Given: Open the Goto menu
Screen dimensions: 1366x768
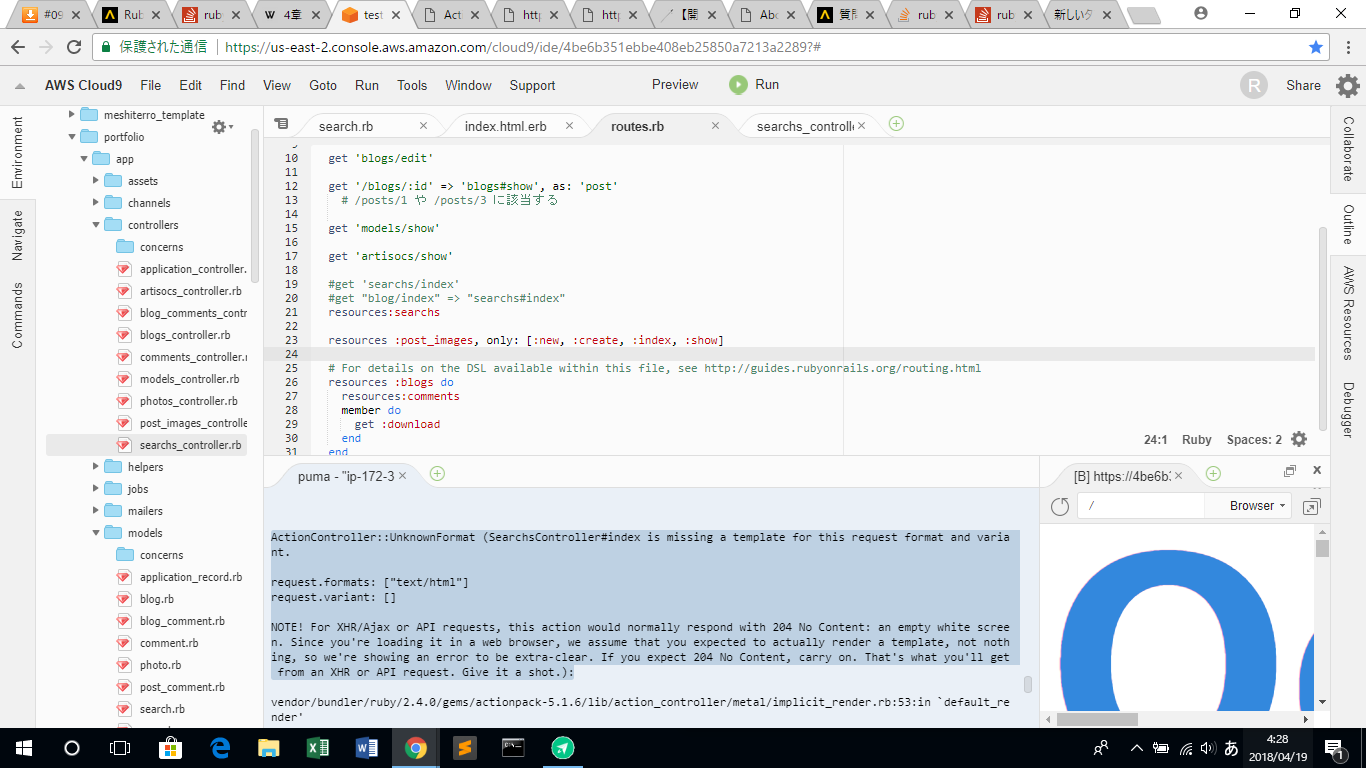Looking at the screenshot, I should [323, 85].
